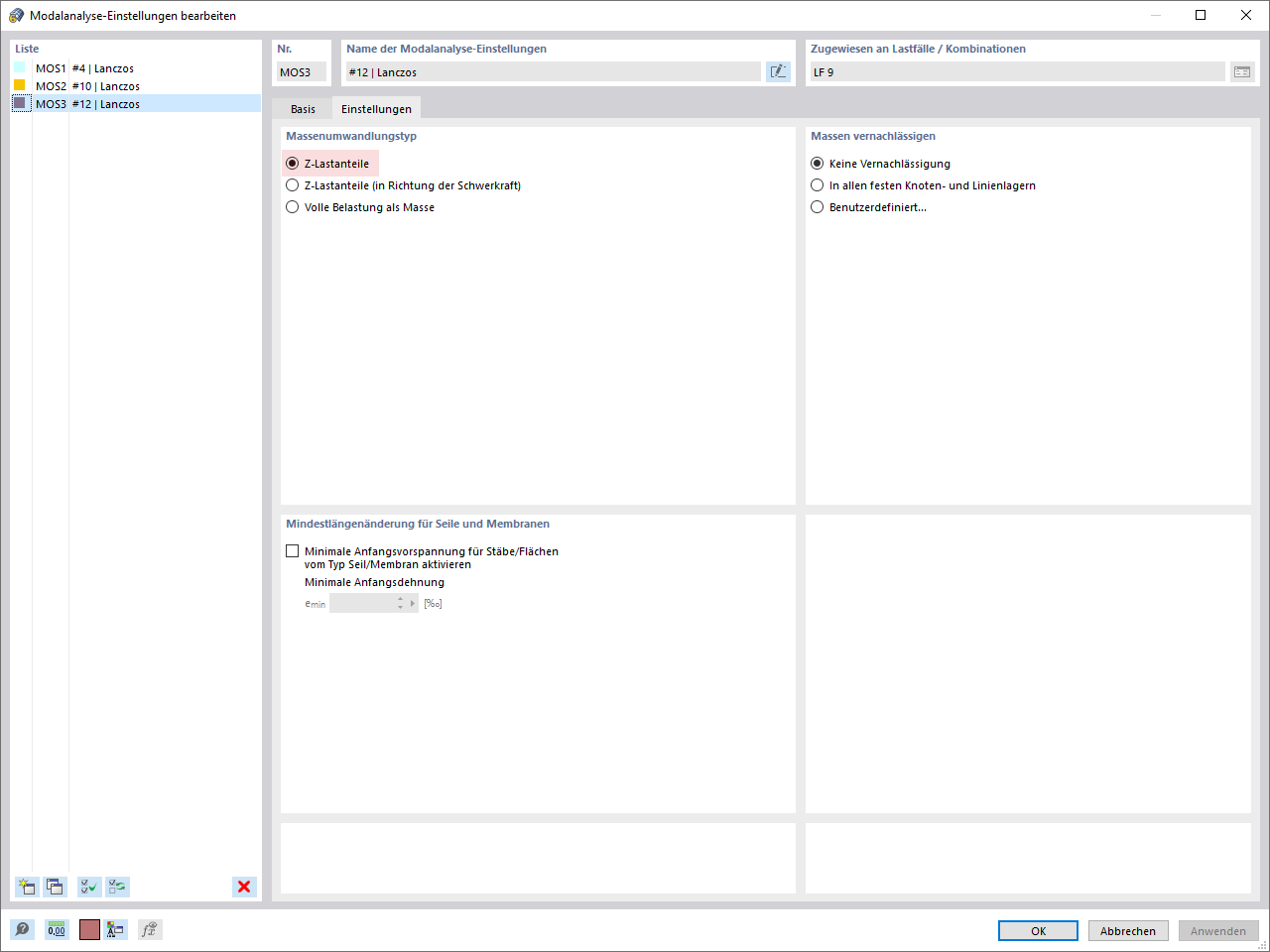This screenshot has width=1270, height=952.
Task: Create a new modal analysis settings entry
Action: (27, 887)
